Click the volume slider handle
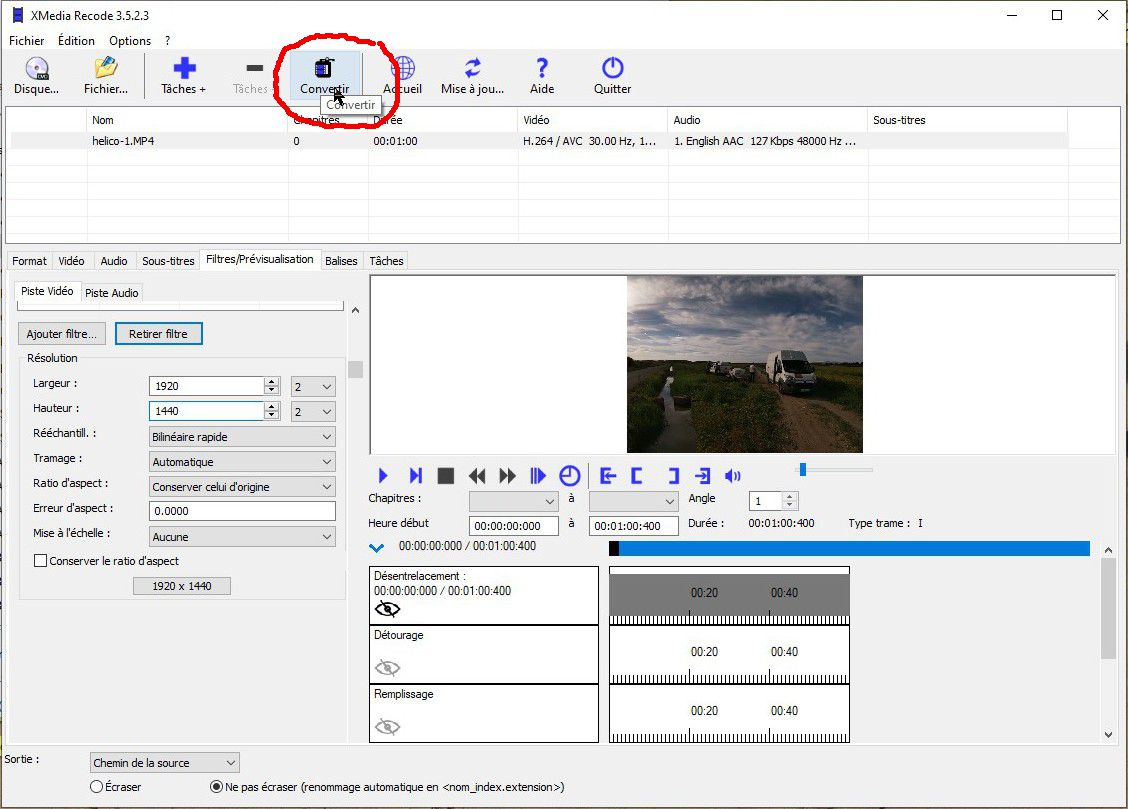This screenshot has width=1128, height=809. click(803, 470)
